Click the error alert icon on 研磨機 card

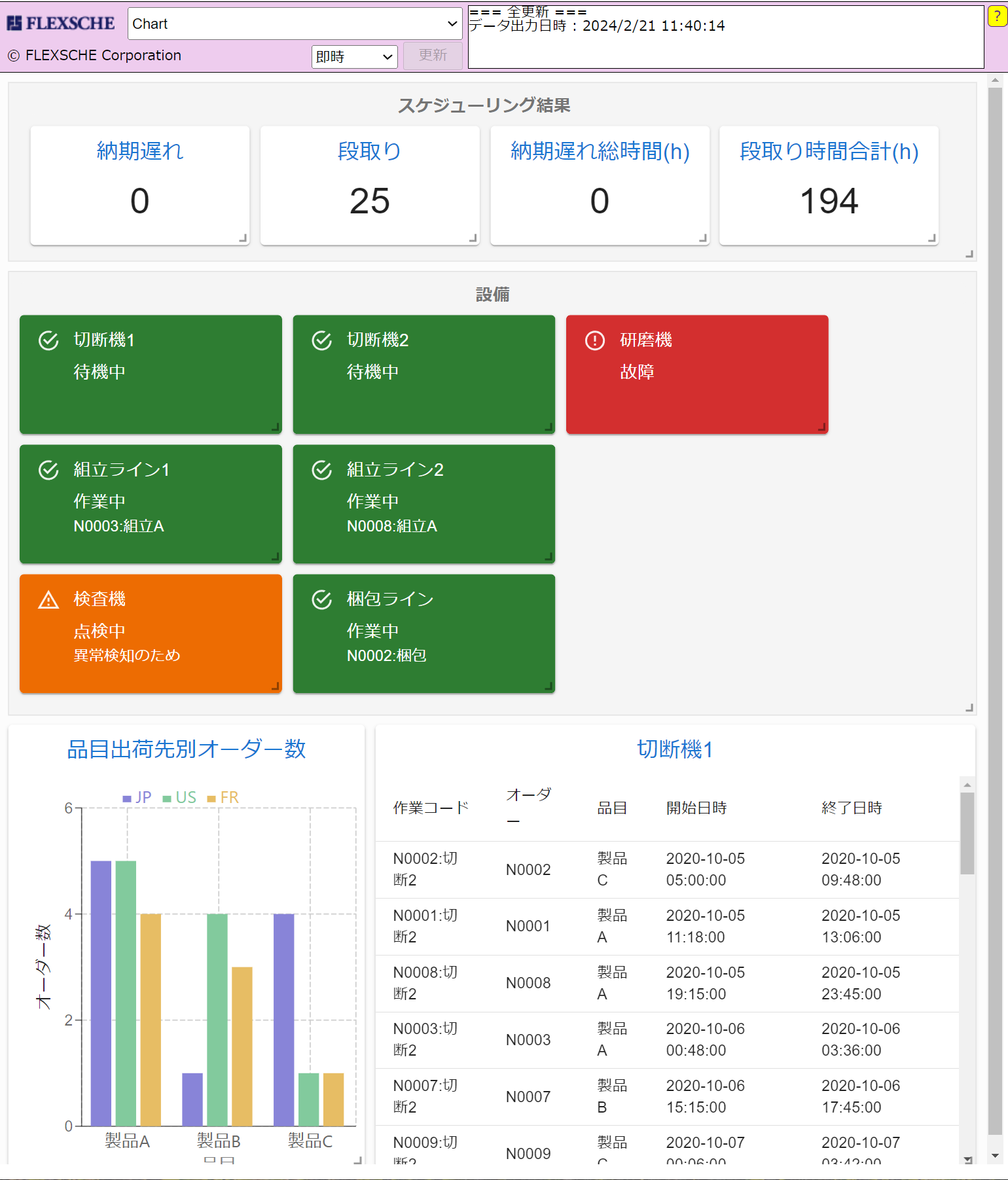(x=594, y=340)
